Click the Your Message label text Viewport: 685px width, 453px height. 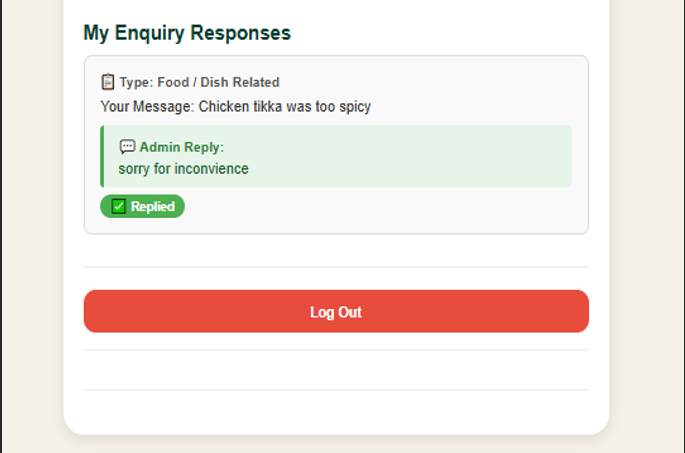tap(147, 107)
